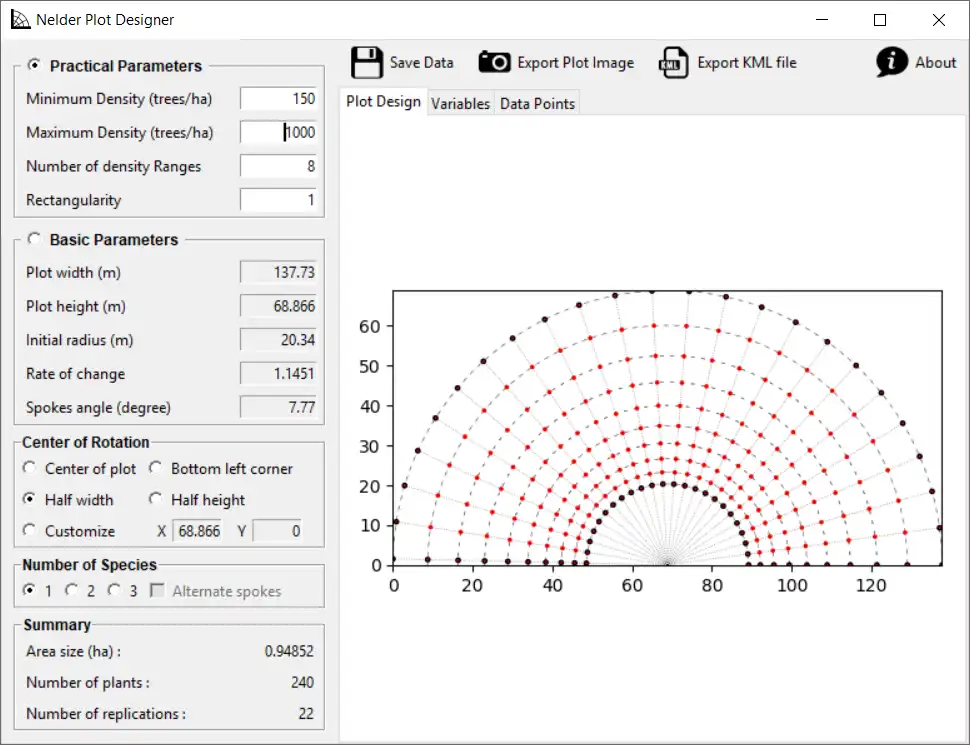Set number of species to 1

(29, 590)
